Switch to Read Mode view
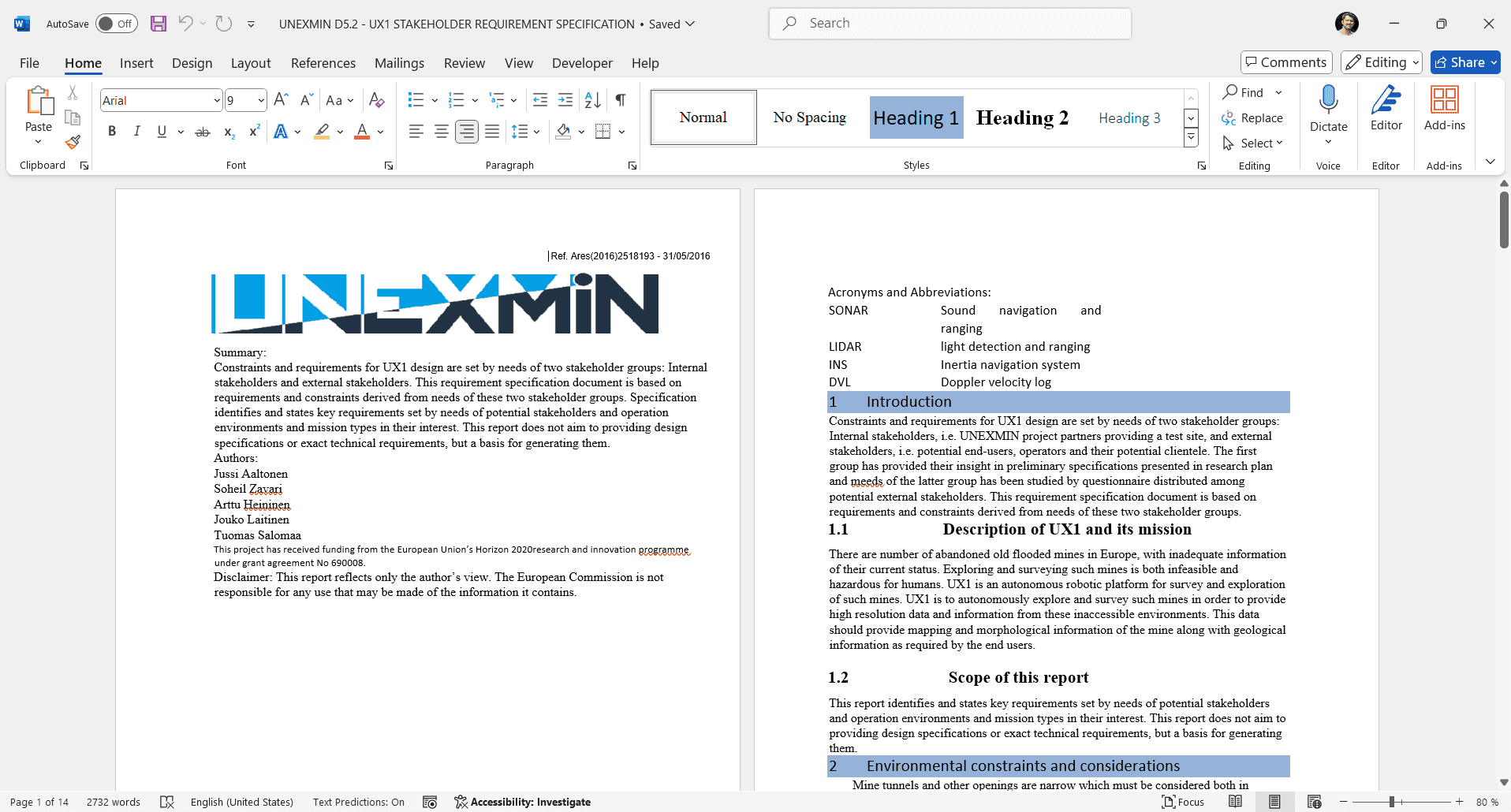The image size is (1511, 812). (x=1236, y=802)
